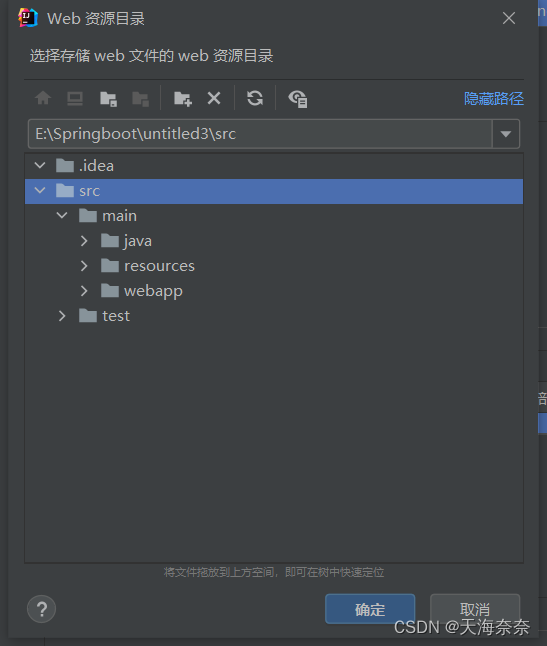Jump to the desktop directory
Viewport: 547px width, 646px height.
[75, 98]
